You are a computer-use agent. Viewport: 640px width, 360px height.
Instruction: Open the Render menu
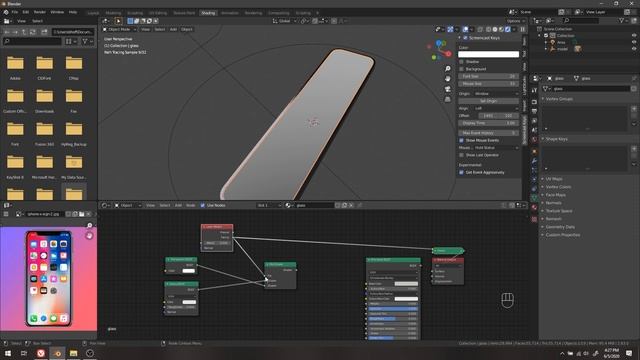click(x=40, y=12)
